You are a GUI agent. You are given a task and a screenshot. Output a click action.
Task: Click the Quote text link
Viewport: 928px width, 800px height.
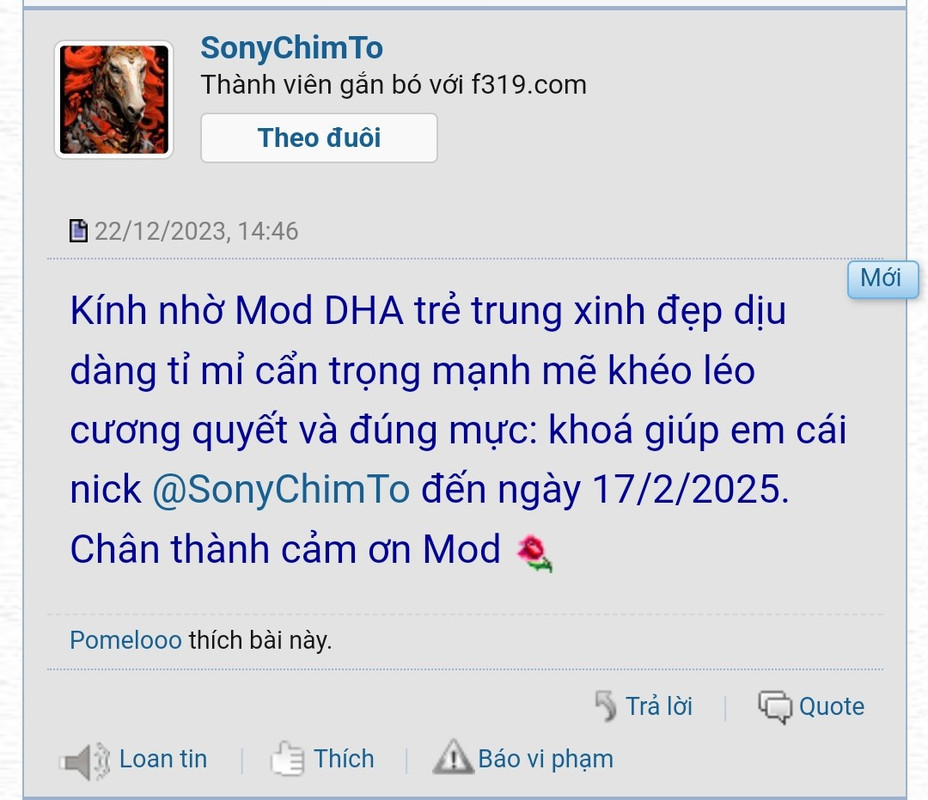(832, 707)
